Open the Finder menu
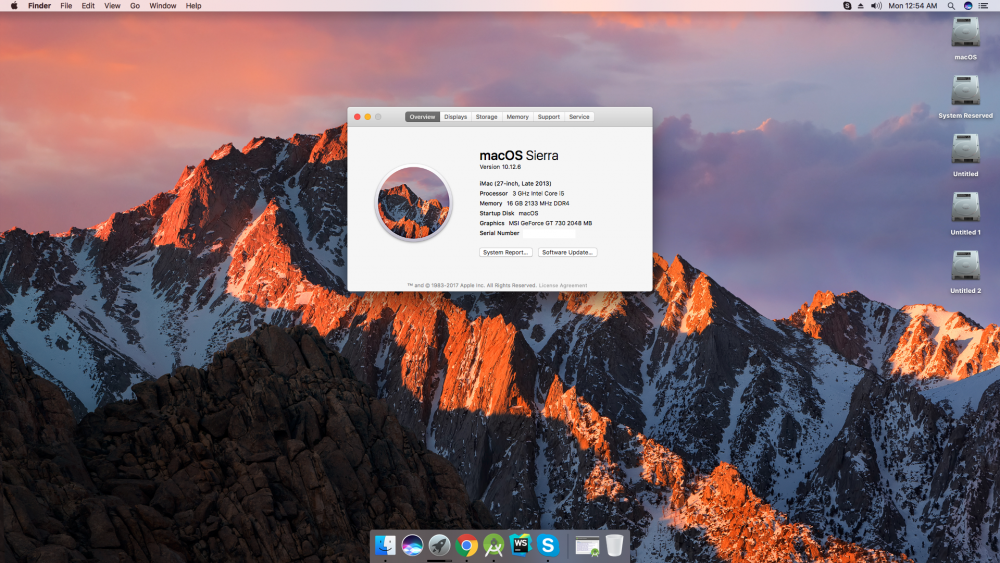 point(40,6)
